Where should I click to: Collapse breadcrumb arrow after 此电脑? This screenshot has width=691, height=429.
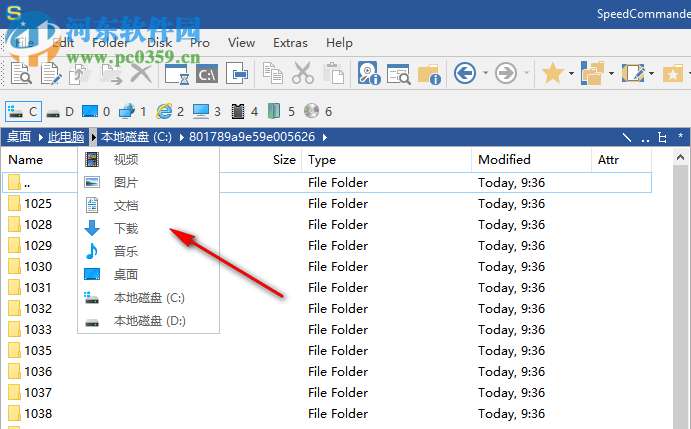[93, 137]
